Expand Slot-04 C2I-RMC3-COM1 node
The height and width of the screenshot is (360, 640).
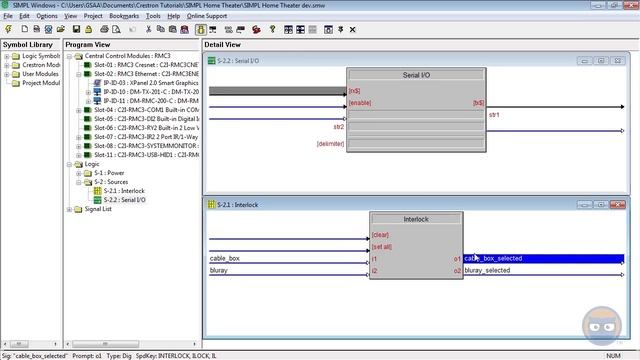(x=78, y=110)
